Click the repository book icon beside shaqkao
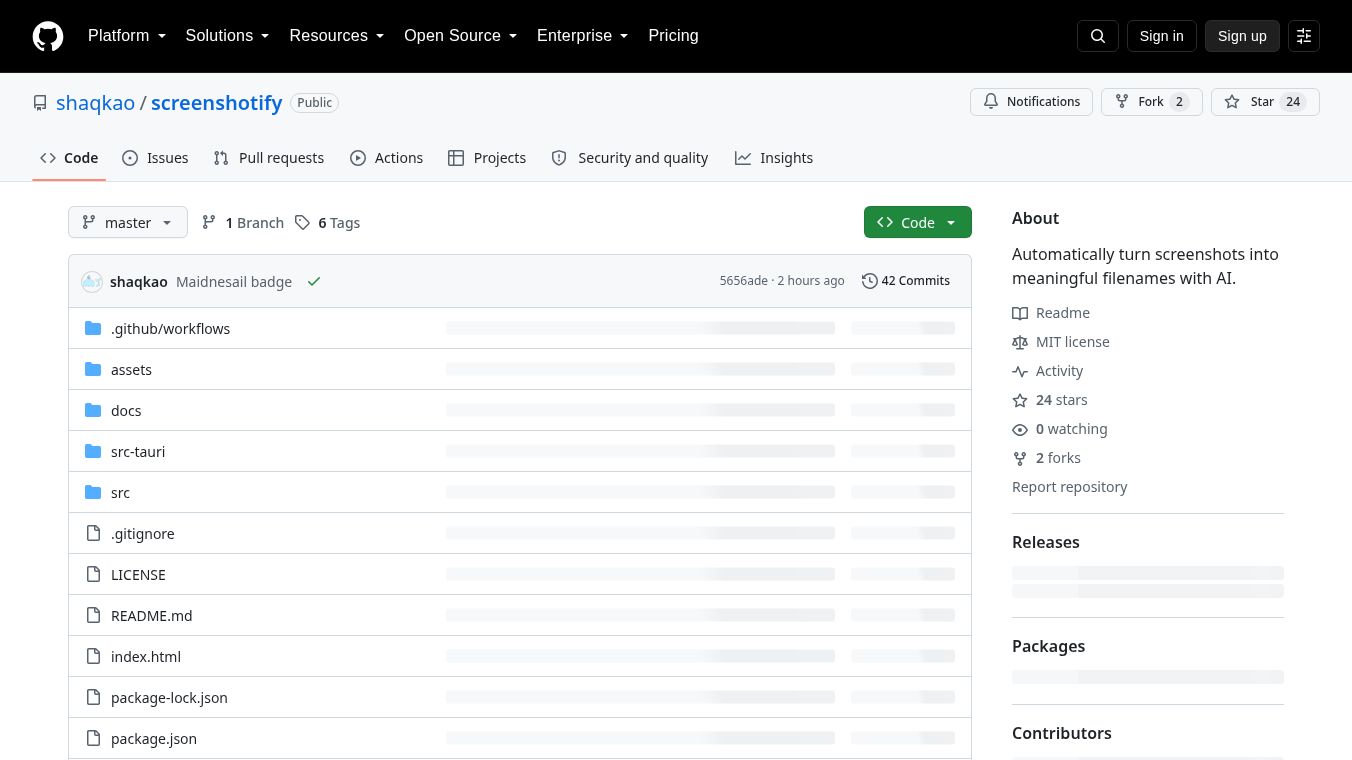This screenshot has width=1352, height=760. 40,103
